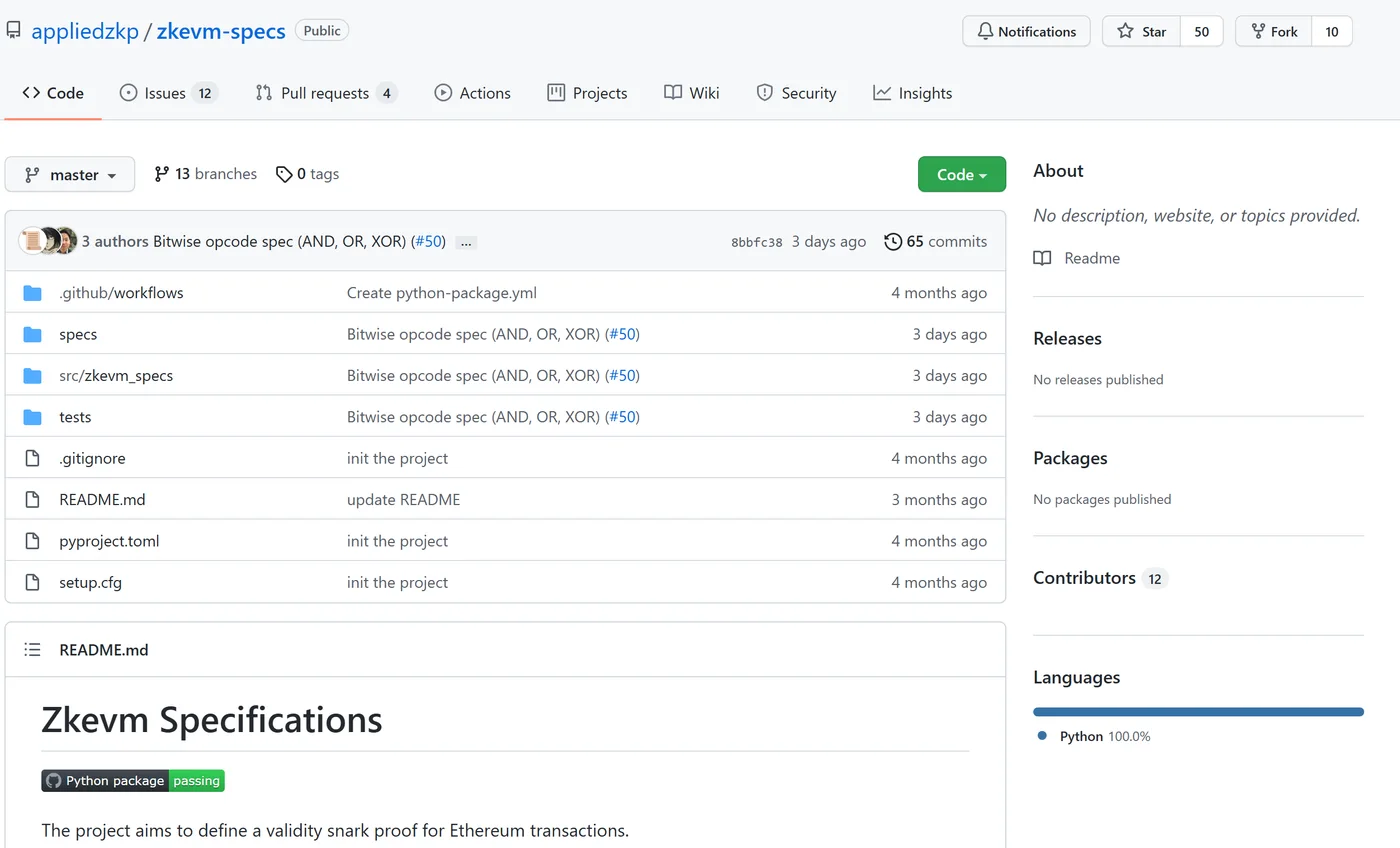Open the Insights tab
Screen dimensions: 1400x848
[912, 93]
